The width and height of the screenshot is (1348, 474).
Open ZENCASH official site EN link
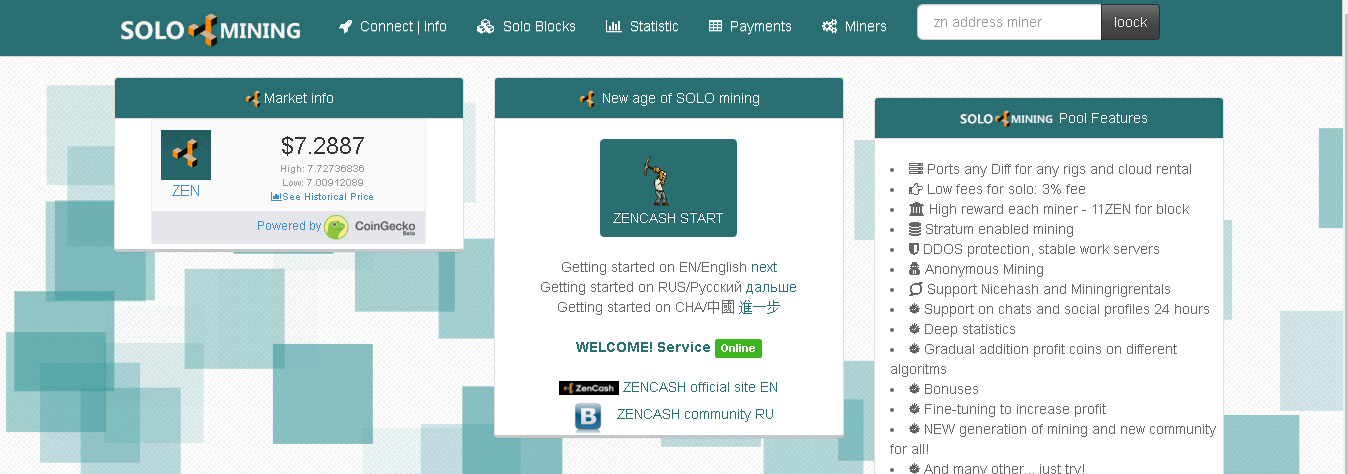(700, 387)
